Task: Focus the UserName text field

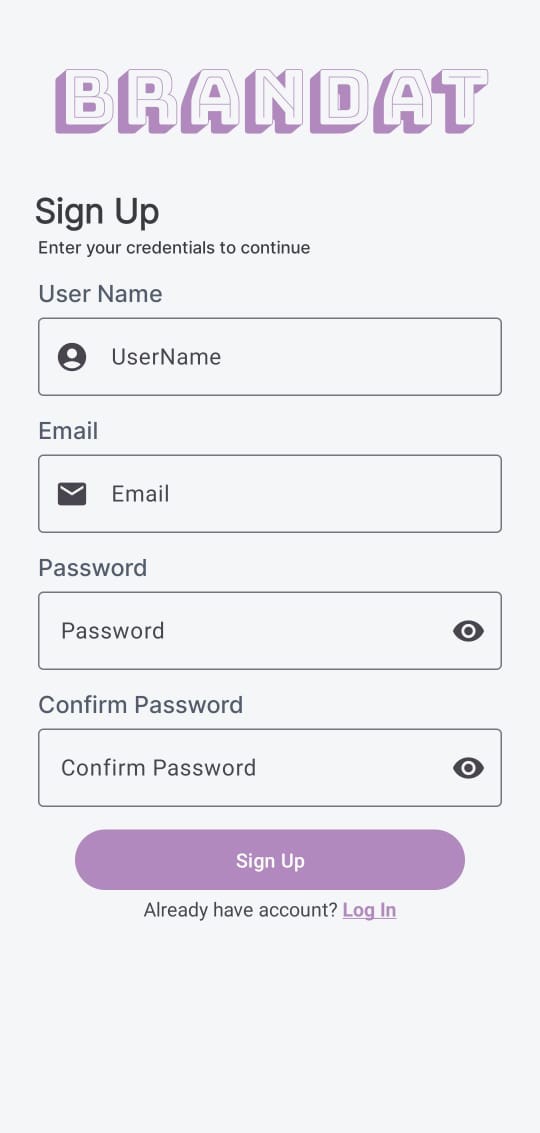Action: tap(270, 357)
